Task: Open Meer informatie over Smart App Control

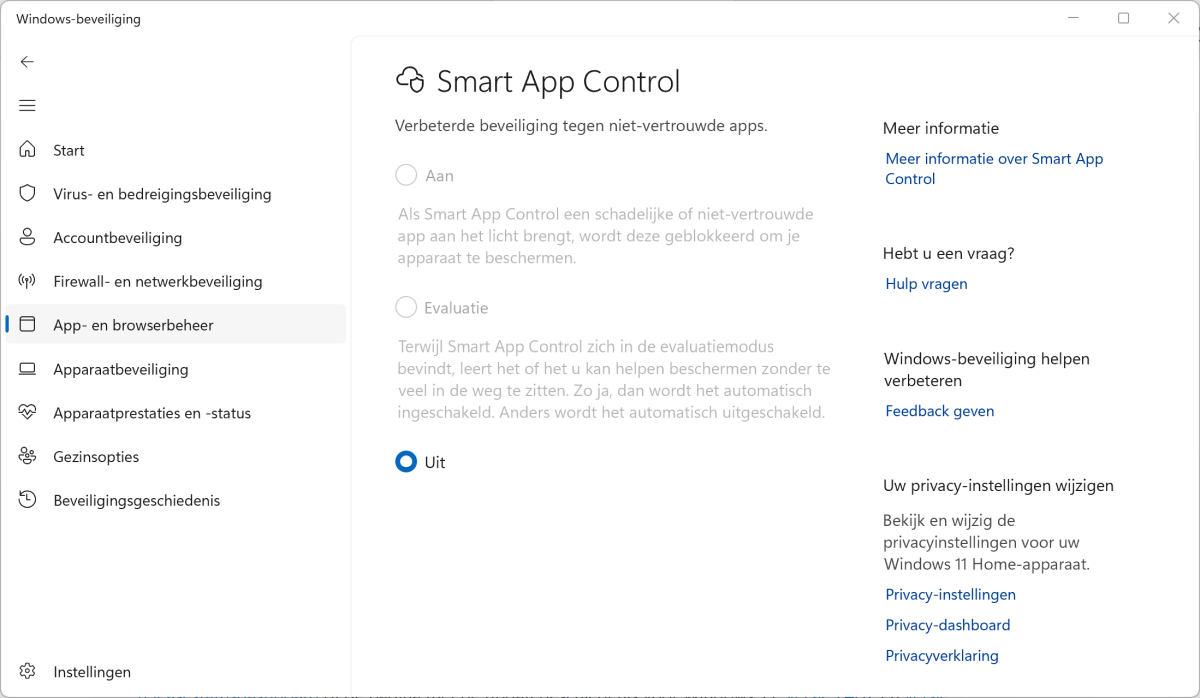Action: point(993,169)
